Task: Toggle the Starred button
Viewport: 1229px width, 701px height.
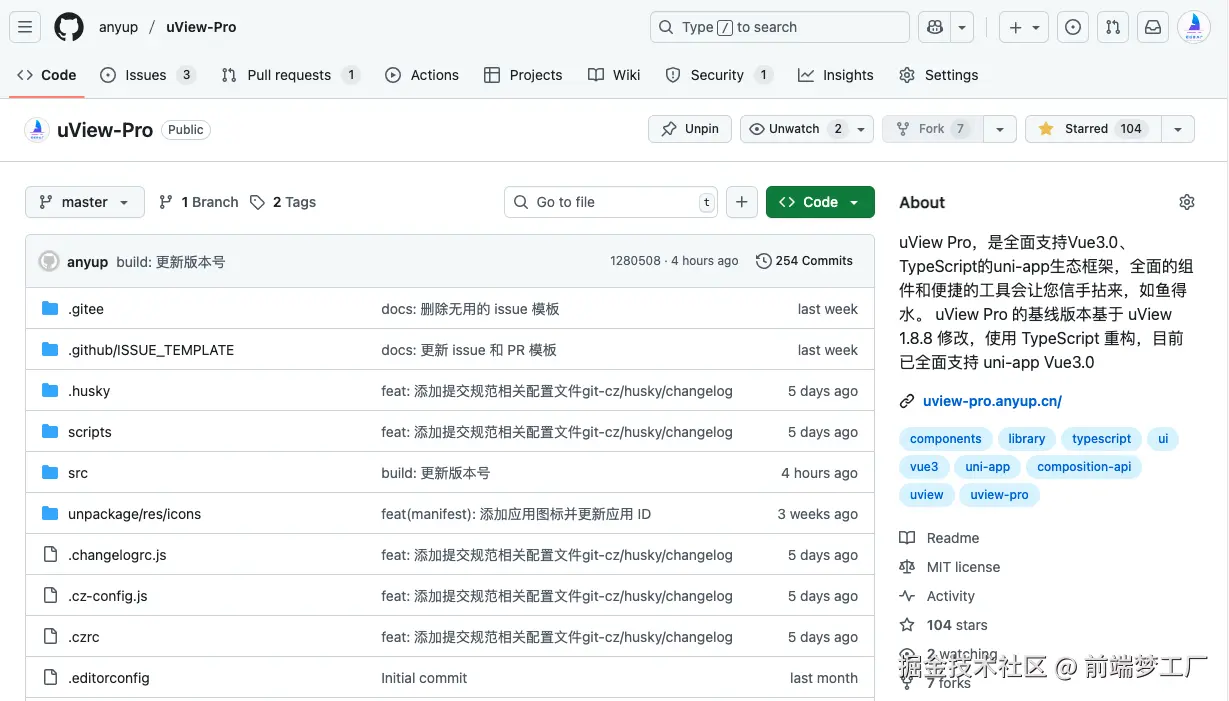Action: pyautogui.click(x=1092, y=129)
